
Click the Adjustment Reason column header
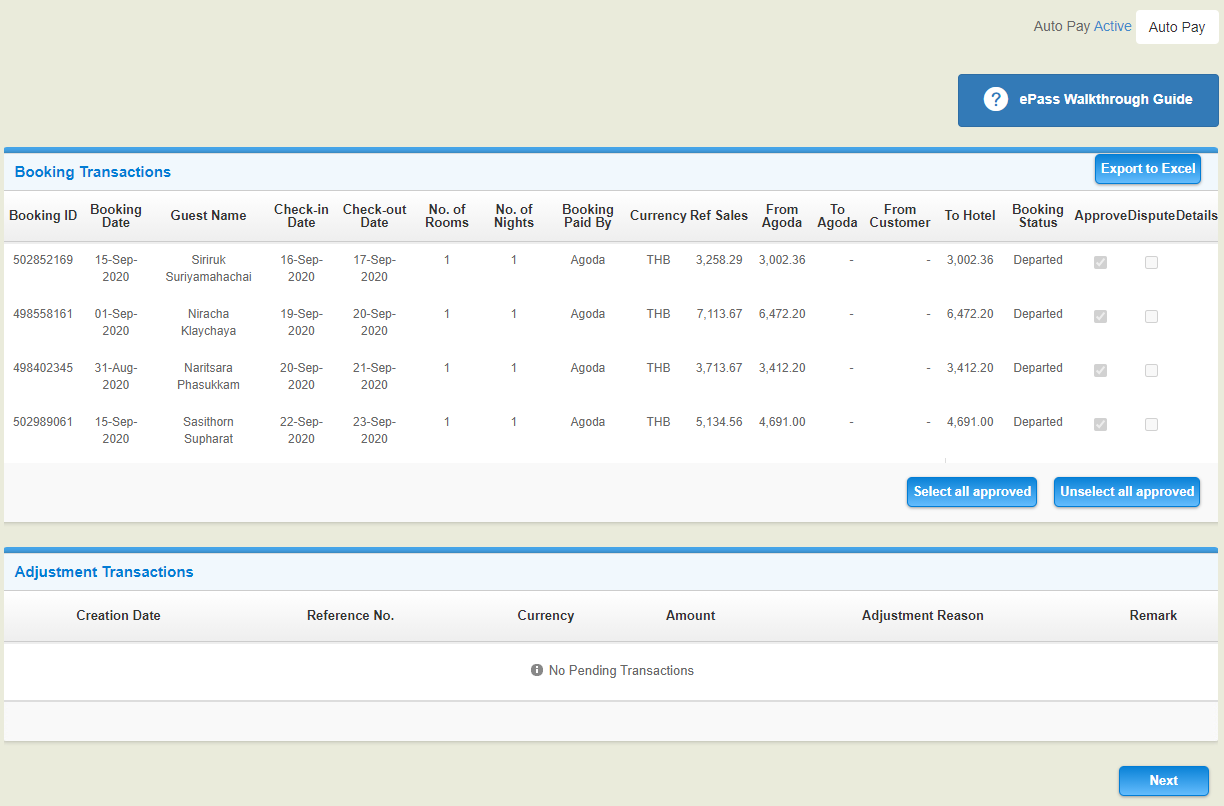pos(922,616)
